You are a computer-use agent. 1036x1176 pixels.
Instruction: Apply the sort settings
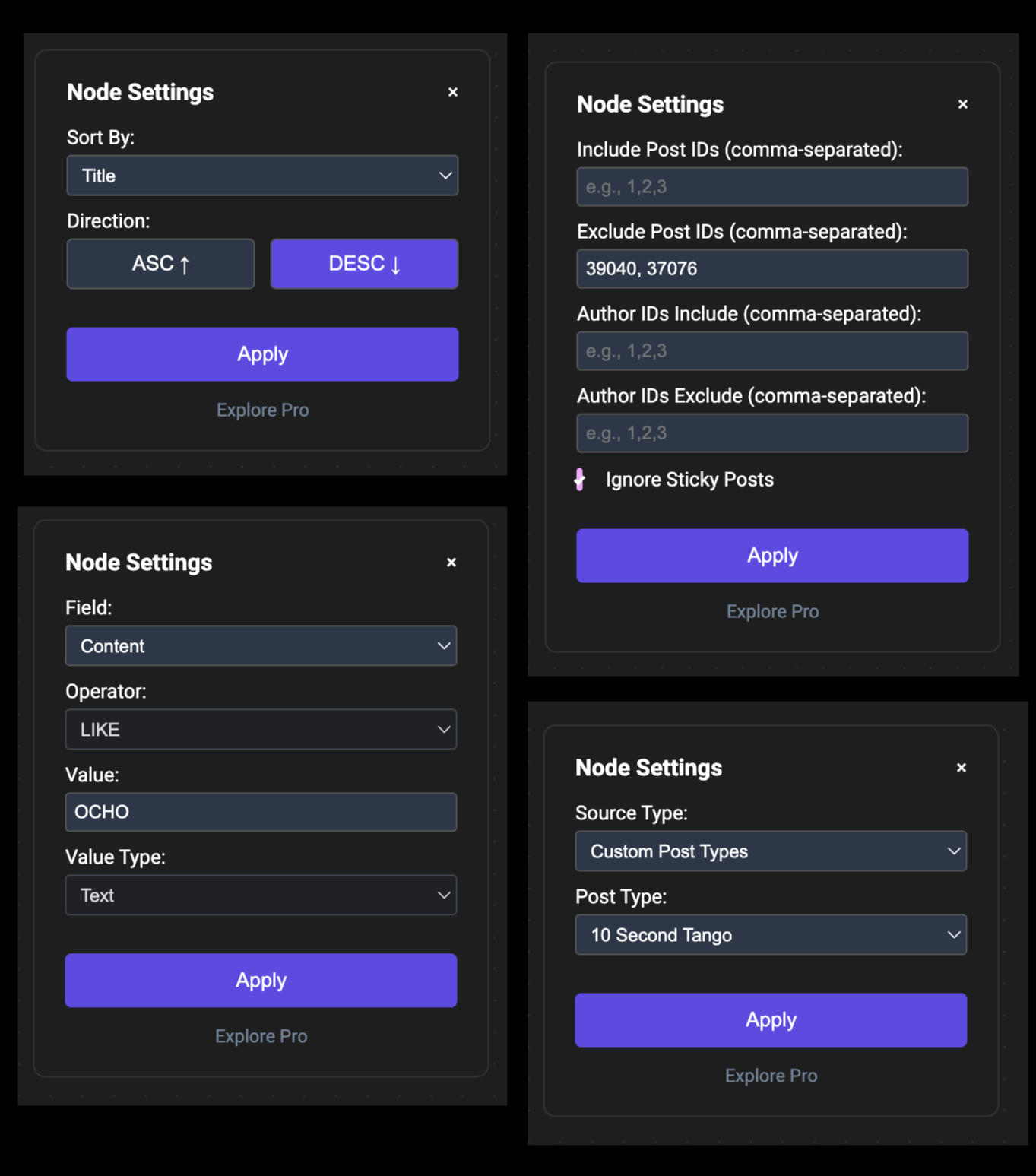click(x=262, y=354)
